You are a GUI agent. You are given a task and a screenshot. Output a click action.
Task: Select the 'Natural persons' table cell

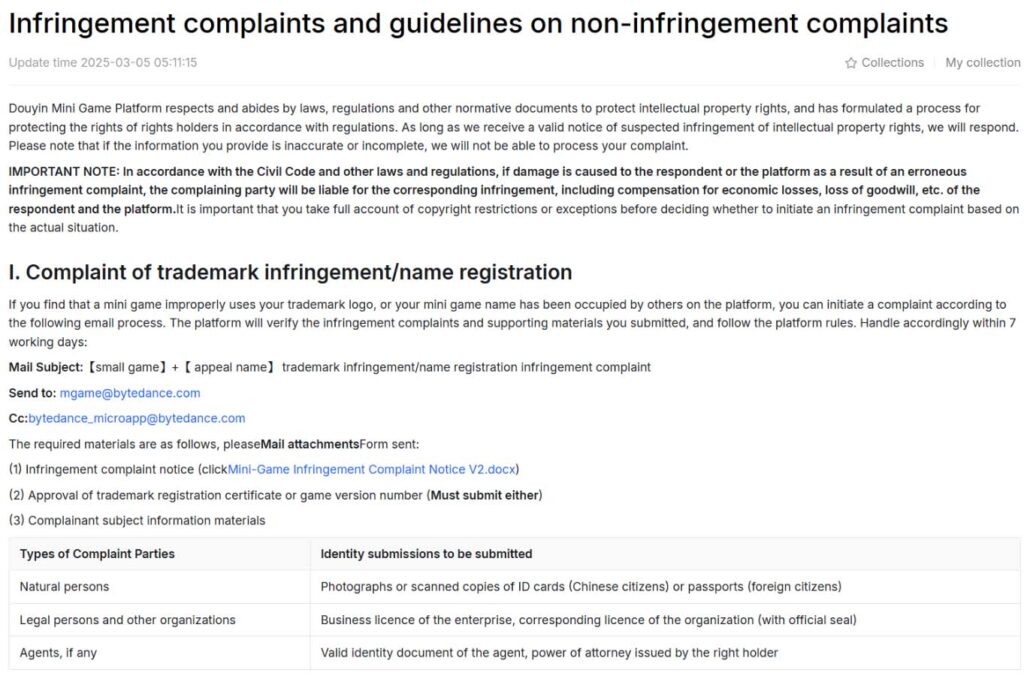pyautogui.click(x=159, y=587)
